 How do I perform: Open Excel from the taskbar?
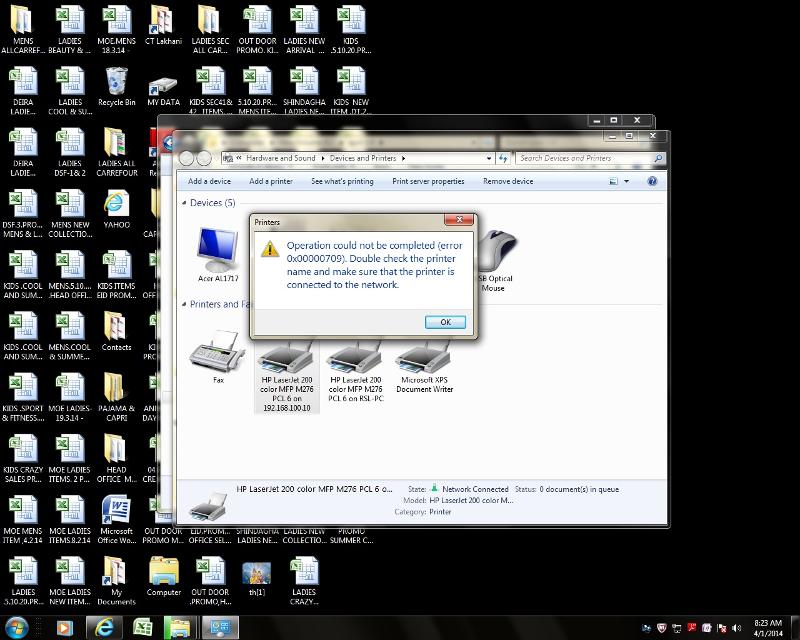[x=142, y=628]
